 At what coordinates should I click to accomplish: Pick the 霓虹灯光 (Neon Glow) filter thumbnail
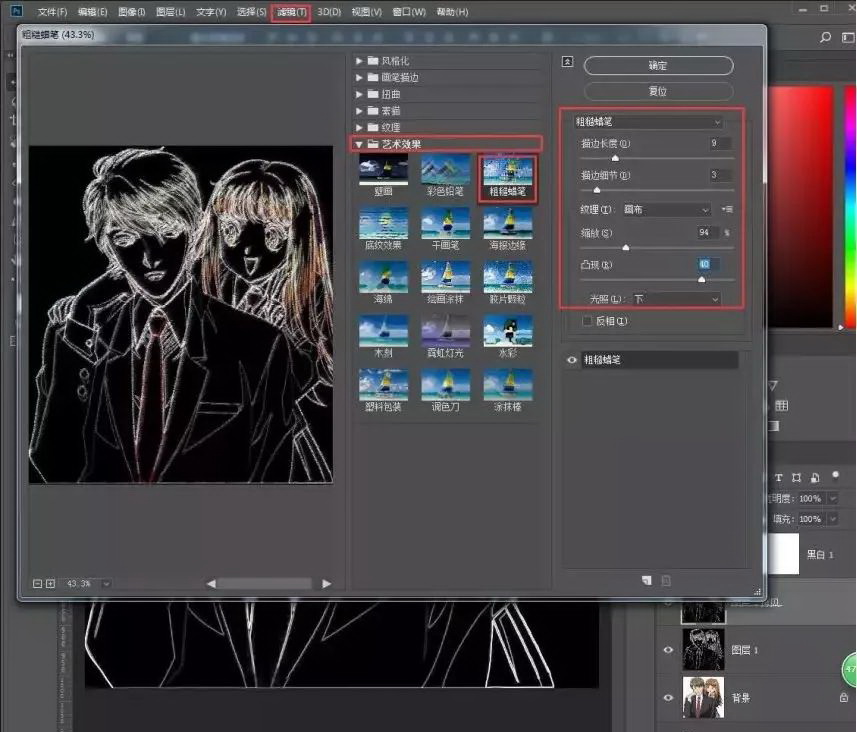(x=445, y=330)
